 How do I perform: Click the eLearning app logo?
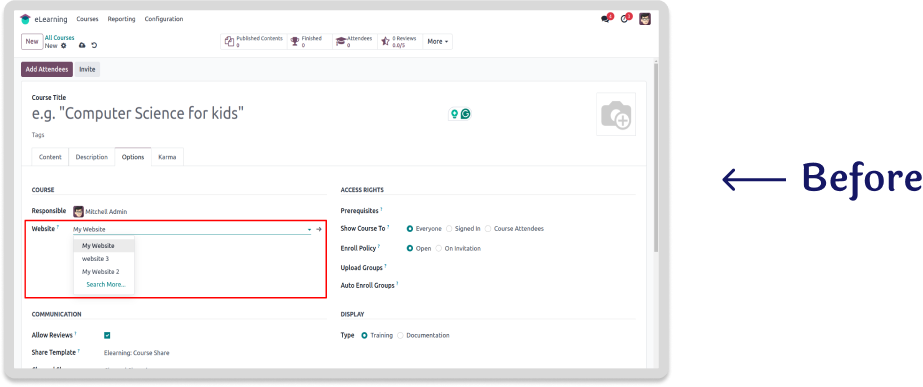pos(25,19)
